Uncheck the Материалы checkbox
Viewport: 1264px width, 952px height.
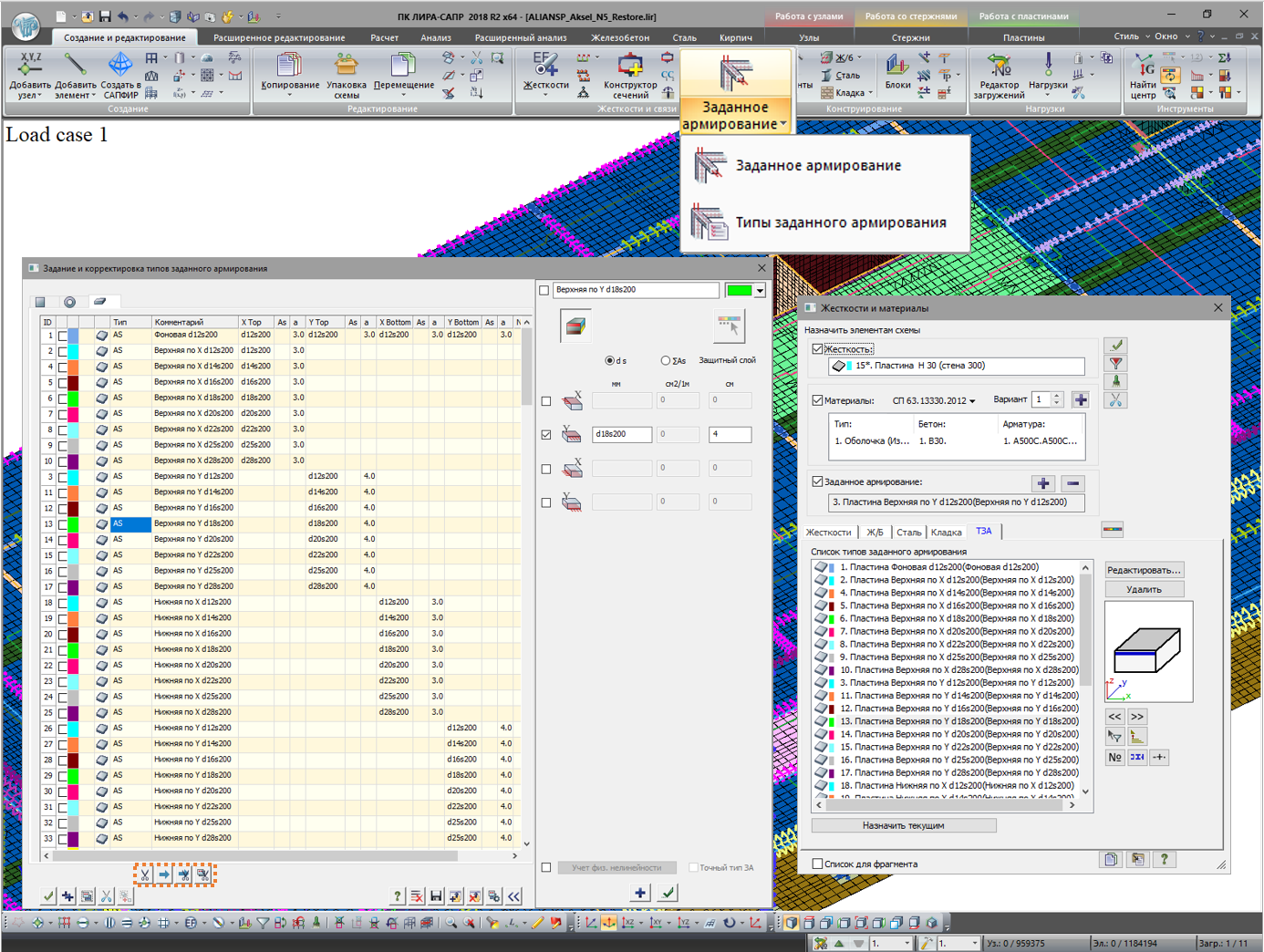(x=818, y=400)
